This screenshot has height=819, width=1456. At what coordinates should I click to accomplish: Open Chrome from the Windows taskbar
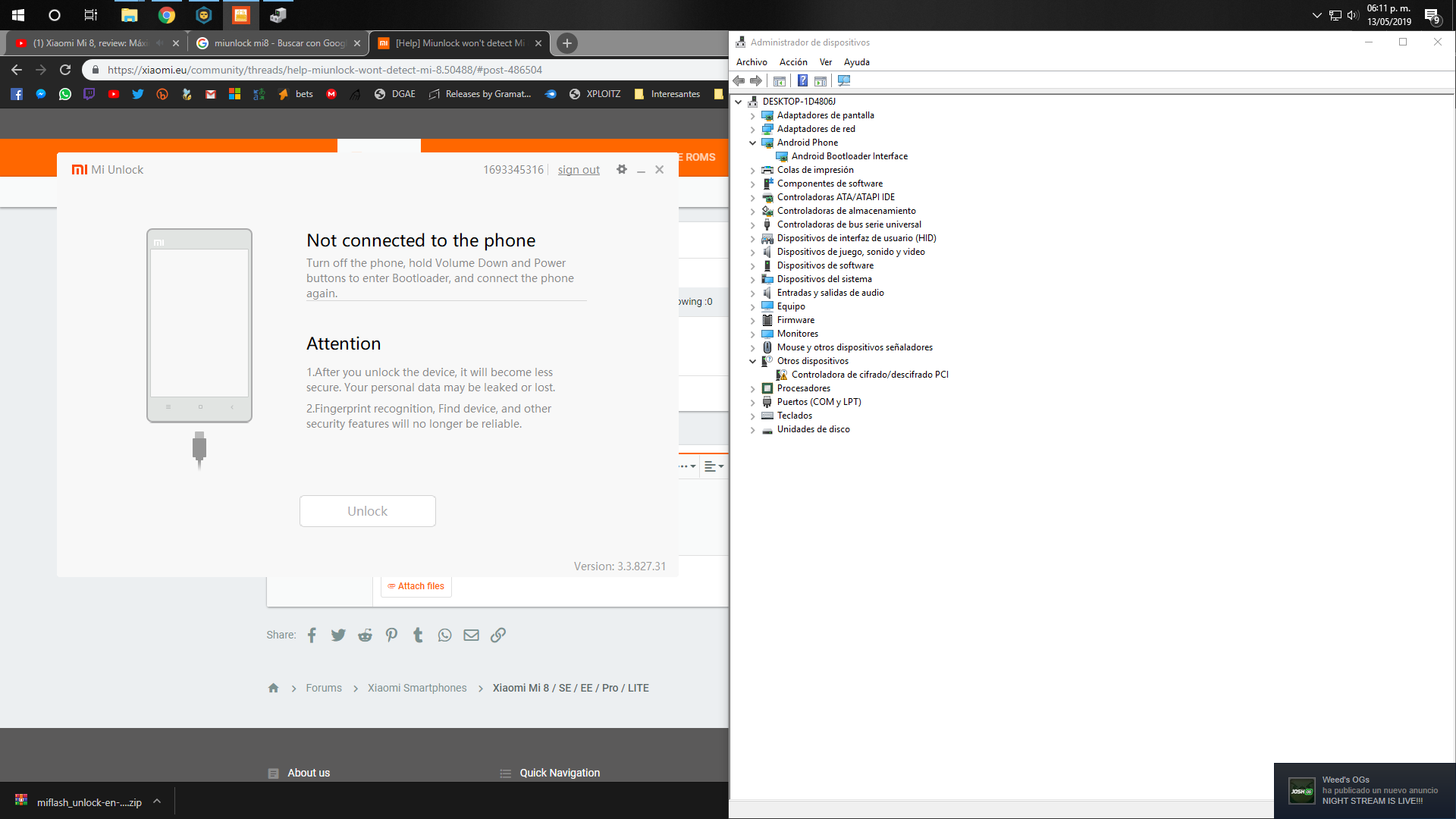(x=167, y=15)
